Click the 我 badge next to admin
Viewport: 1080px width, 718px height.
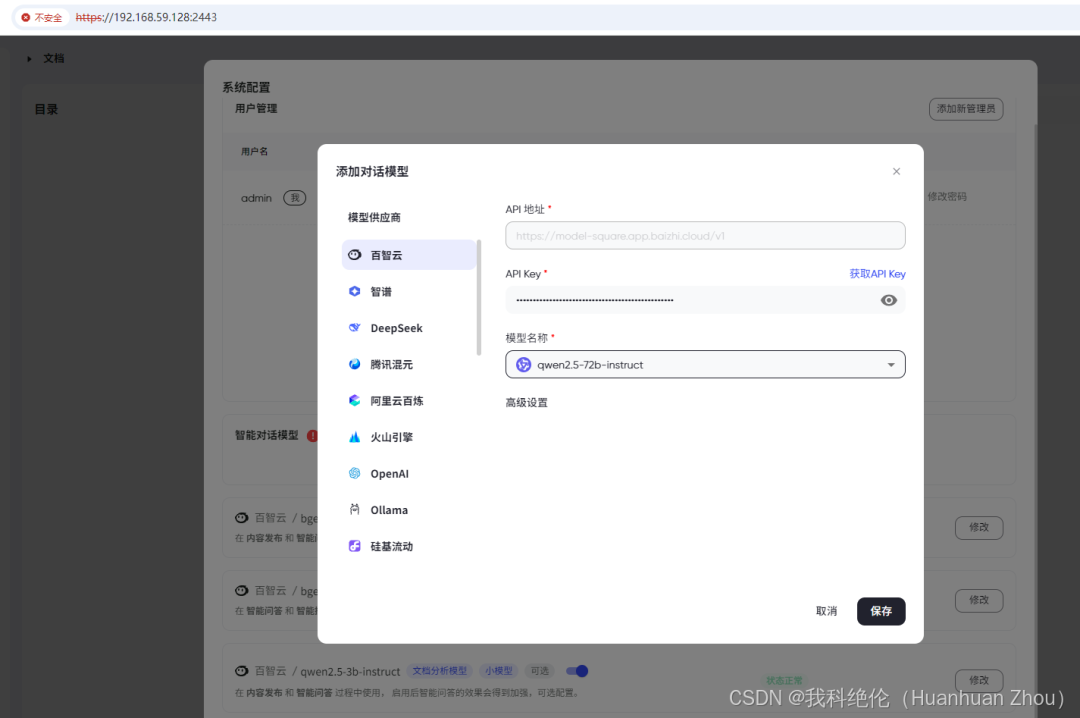tap(295, 198)
